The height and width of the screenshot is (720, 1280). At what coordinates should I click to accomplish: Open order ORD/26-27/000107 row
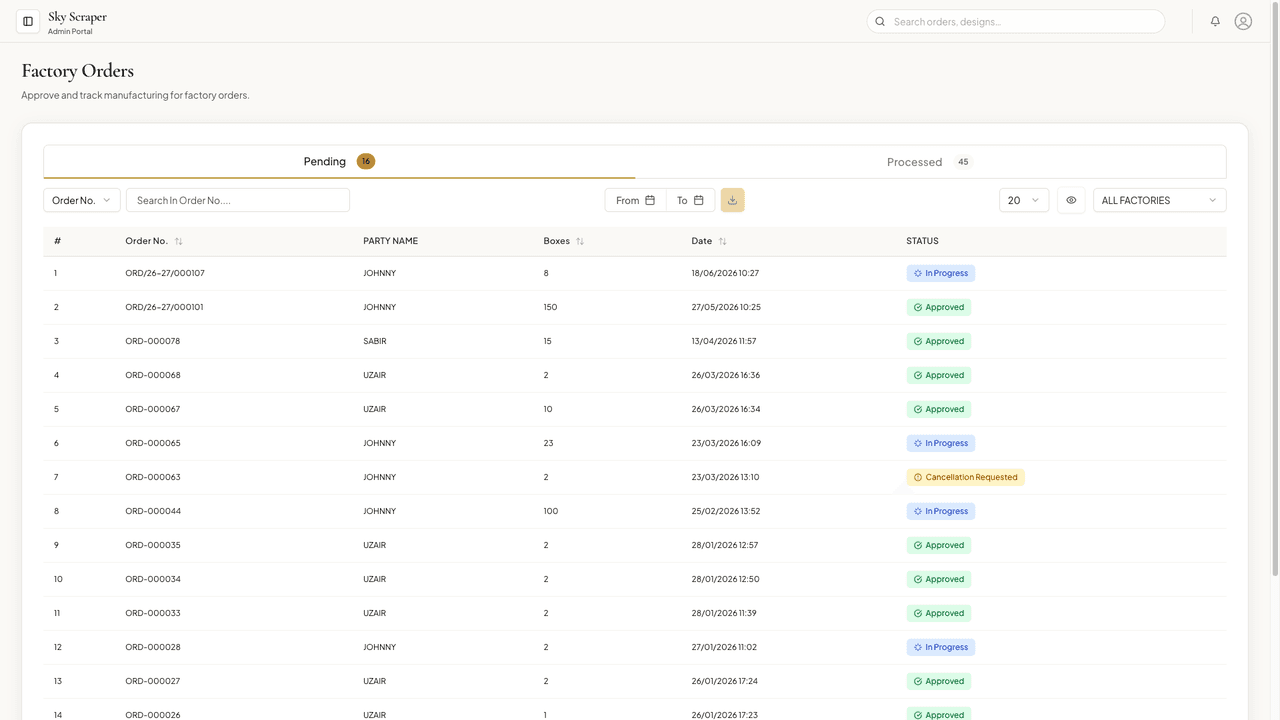635,273
